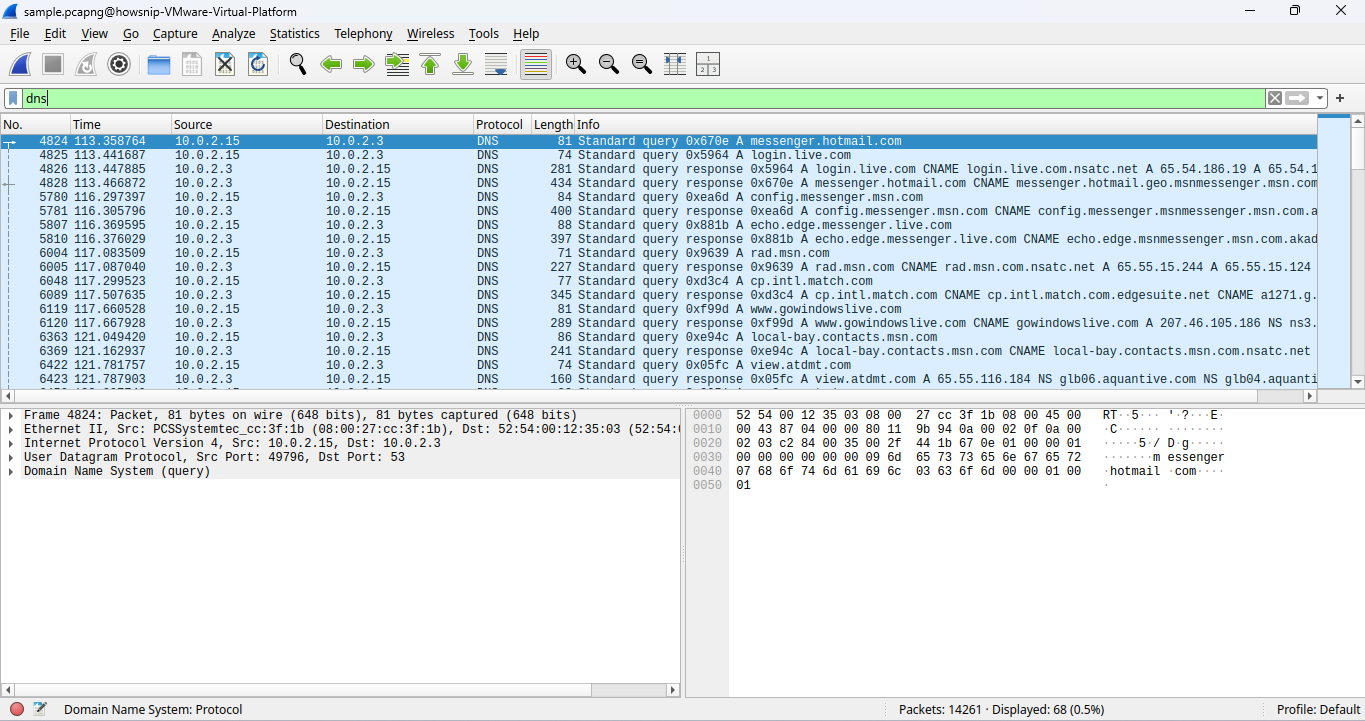Reset text to normal size
The width and height of the screenshot is (1365, 721).
point(642,64)
